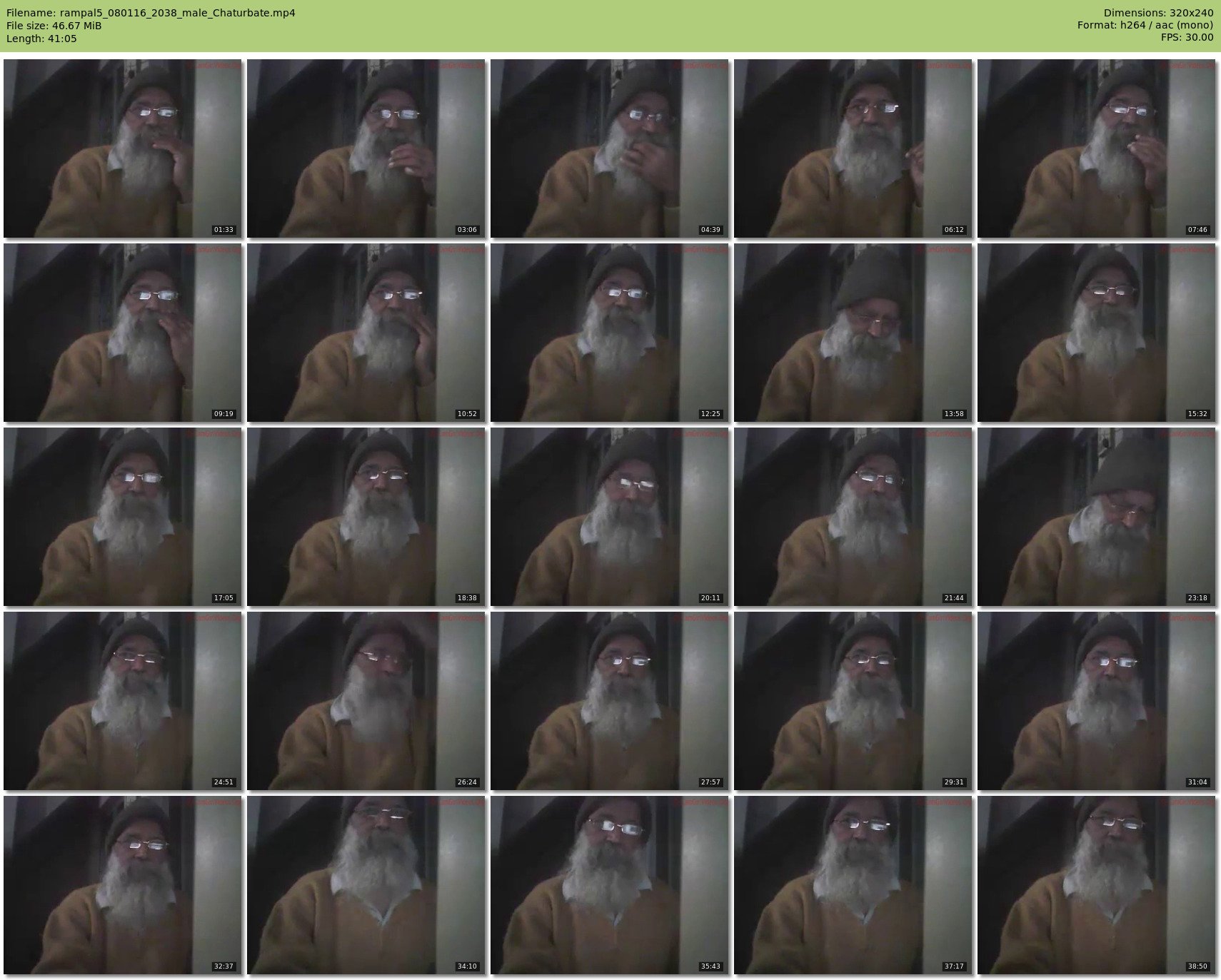1221x980 pixels.
Task: Select the thumbnail timestamped 06:12
Action: click(x=853, y=148)
